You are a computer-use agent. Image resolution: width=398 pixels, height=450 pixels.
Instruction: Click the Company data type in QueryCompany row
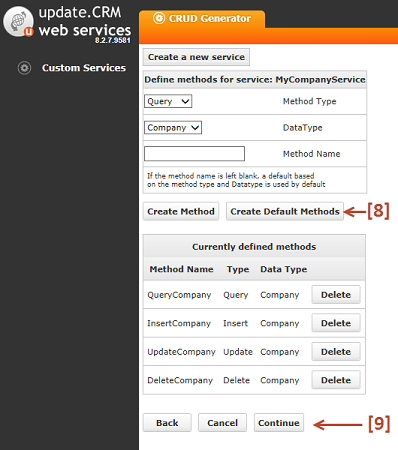coord(280,295)
